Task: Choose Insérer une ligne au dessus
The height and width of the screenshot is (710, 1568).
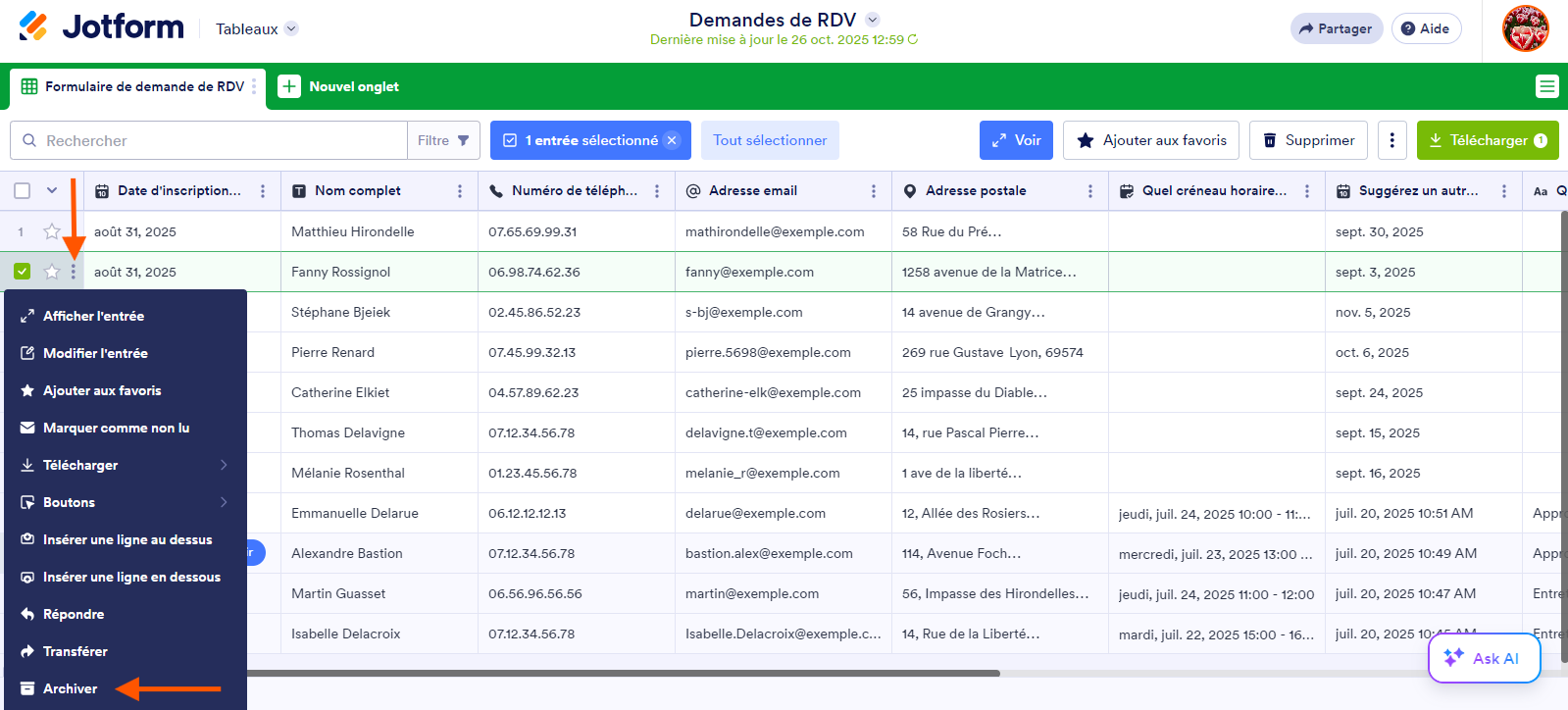Action: click(126, 539)
